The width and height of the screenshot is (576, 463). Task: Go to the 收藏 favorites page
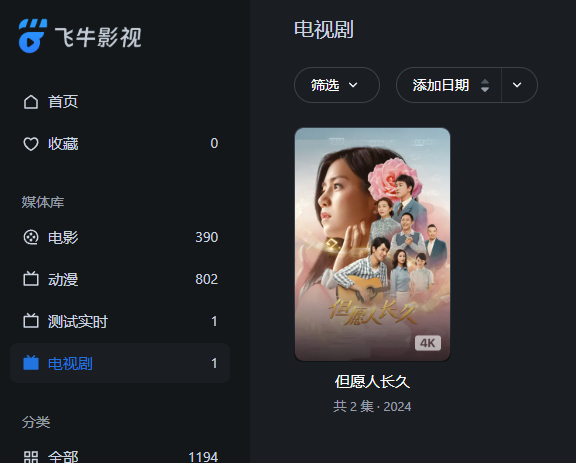[x=120, y=144]
